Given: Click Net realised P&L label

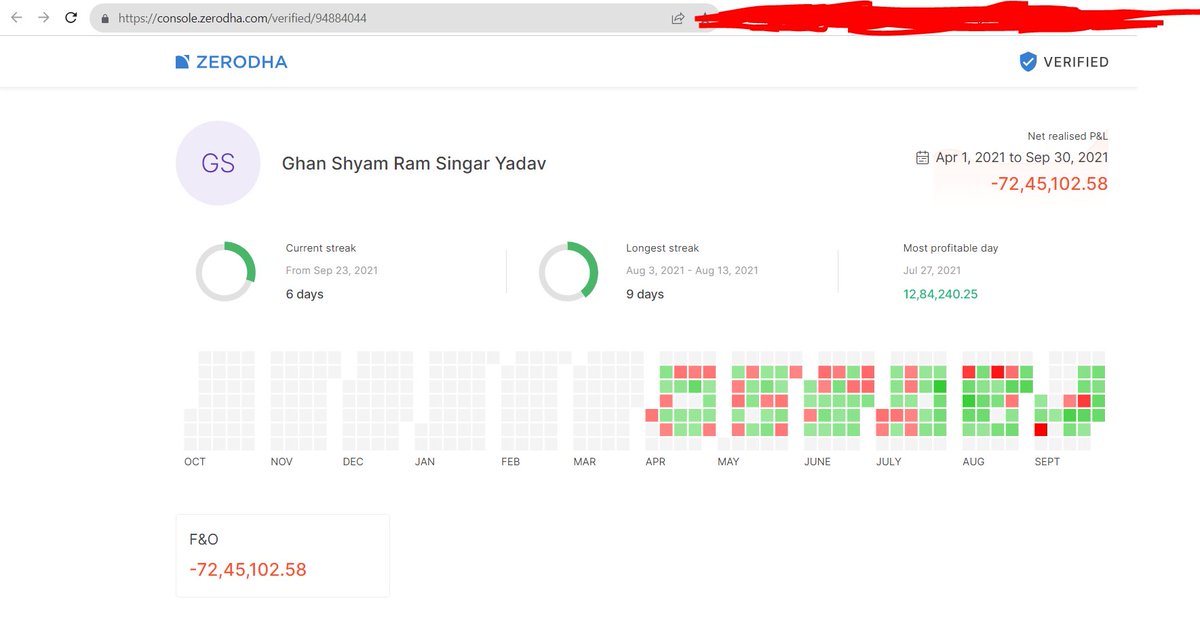Looking at the screenshot, I should [1068, 136].
